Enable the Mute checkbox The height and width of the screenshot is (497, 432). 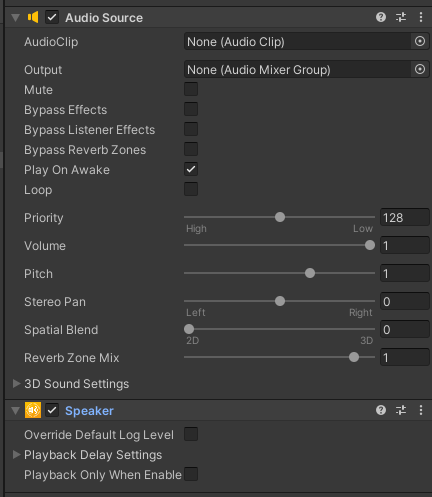click(x=191, y=89)
